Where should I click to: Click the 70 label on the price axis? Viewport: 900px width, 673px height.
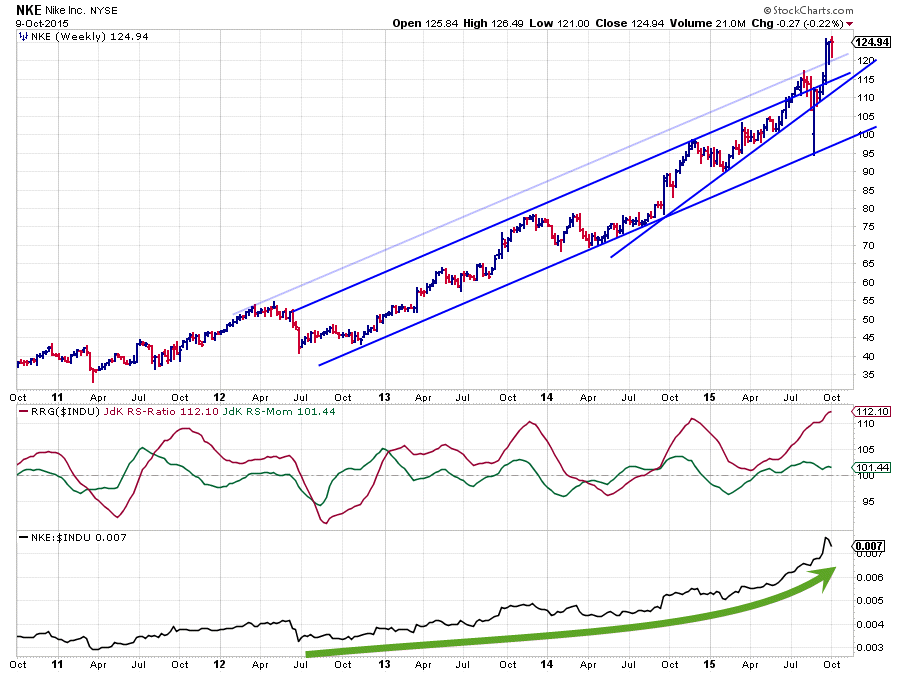point(868,246)
